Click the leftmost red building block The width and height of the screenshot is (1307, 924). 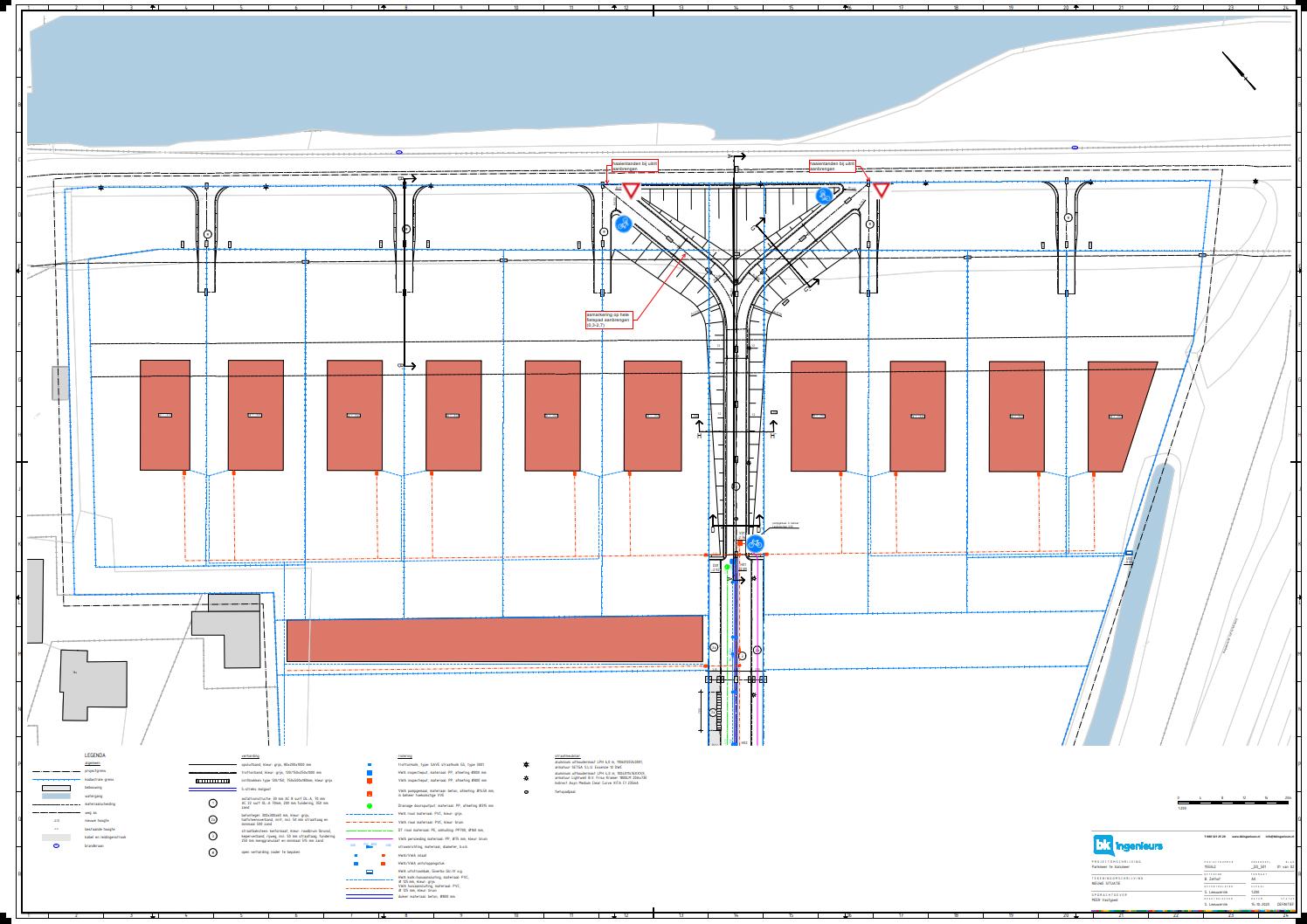coord(165,415)
